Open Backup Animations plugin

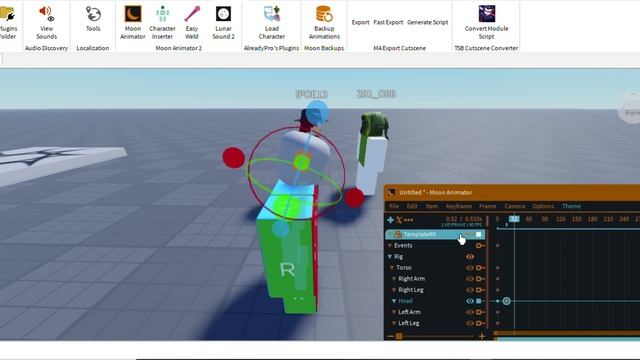coord(324,22)
